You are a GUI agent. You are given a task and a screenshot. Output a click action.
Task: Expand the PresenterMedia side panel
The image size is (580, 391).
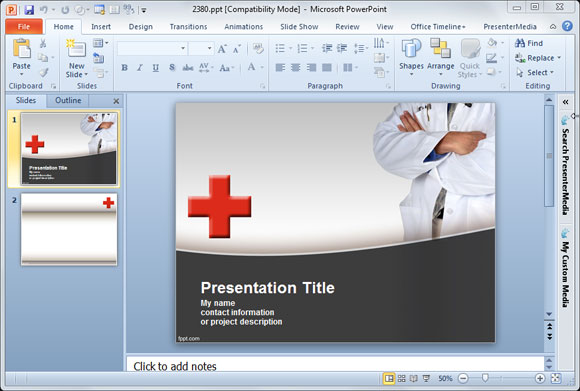pos(565,102)
